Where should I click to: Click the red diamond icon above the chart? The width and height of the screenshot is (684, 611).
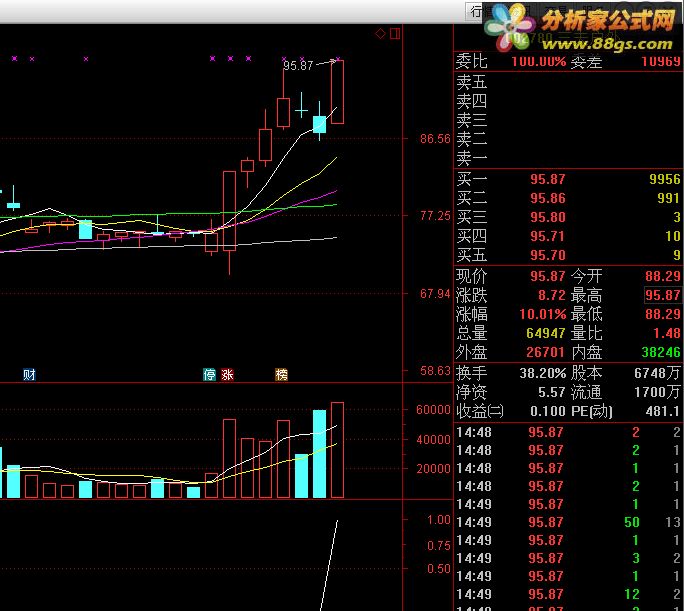click(x=380, y=34)
